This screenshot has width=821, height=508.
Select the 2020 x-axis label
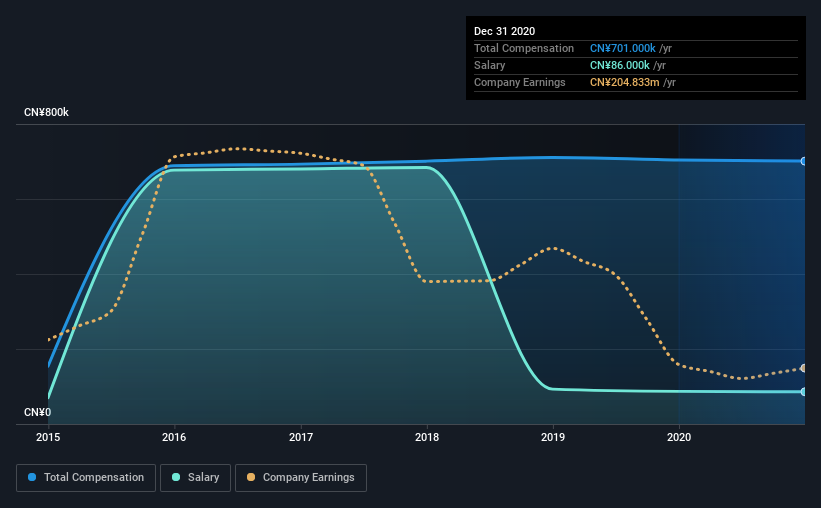click(679, 437)
